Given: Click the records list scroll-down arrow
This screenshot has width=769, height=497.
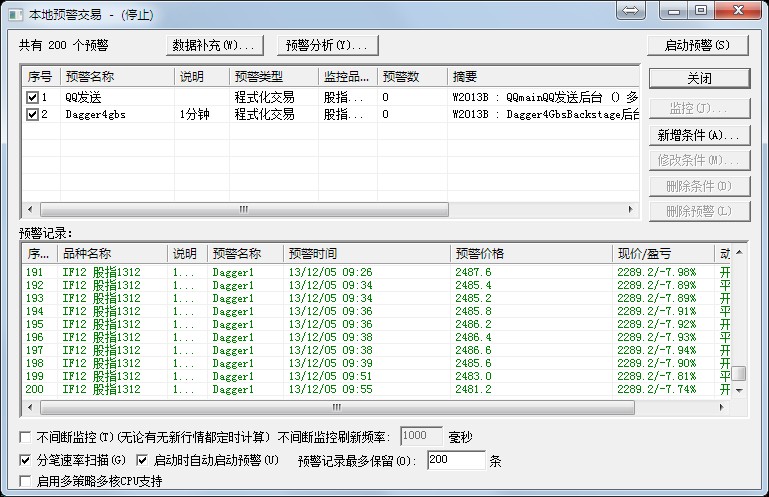Looking at the screenshot, I should [739, 391].
